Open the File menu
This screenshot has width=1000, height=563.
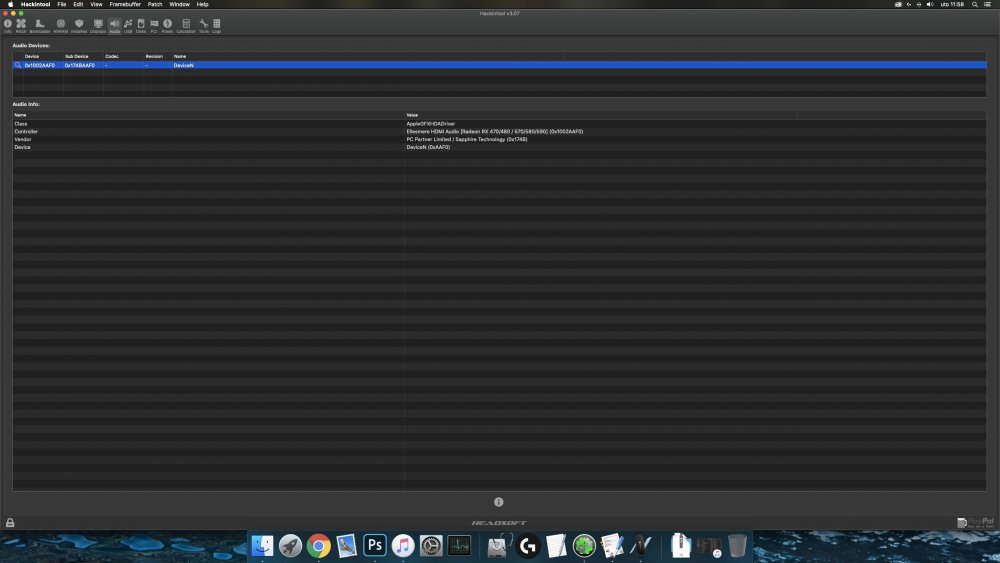(62, 4)
